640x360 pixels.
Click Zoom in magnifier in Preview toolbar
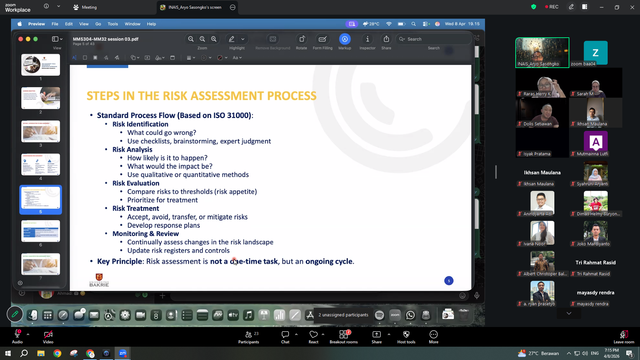[x=213, y=39]
